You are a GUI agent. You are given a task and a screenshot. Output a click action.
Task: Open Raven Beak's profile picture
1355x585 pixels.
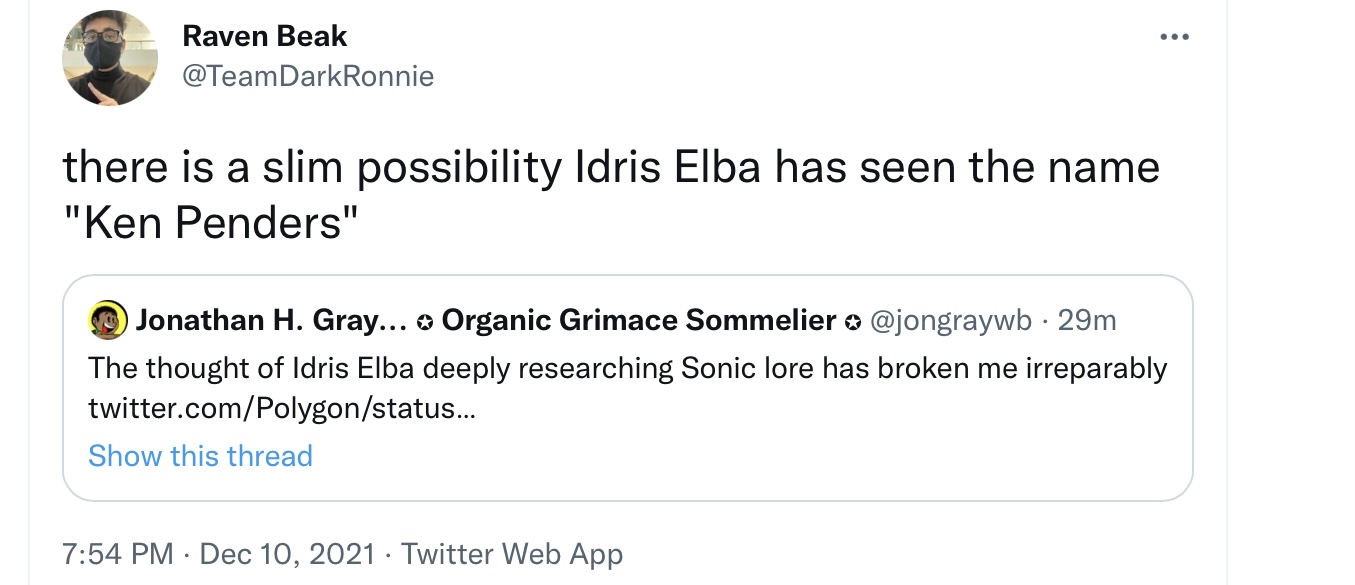click(110, 58)
